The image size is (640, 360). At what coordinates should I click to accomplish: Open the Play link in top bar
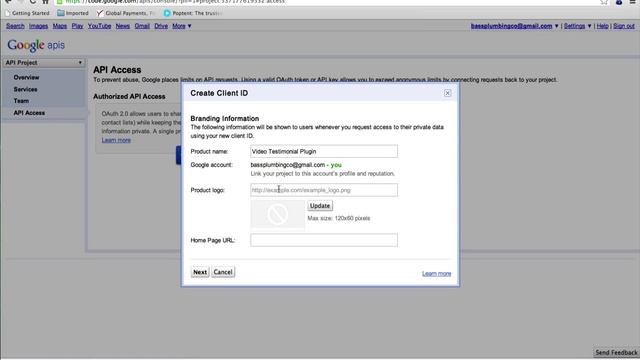(x=77, y=26)
